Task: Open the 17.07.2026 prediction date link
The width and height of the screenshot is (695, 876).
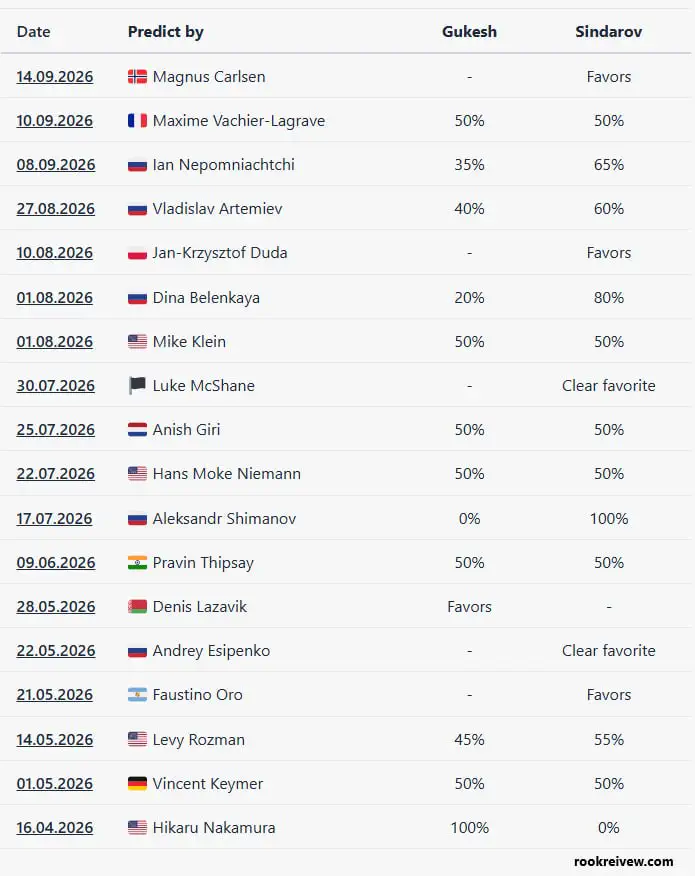Action: 54,518
